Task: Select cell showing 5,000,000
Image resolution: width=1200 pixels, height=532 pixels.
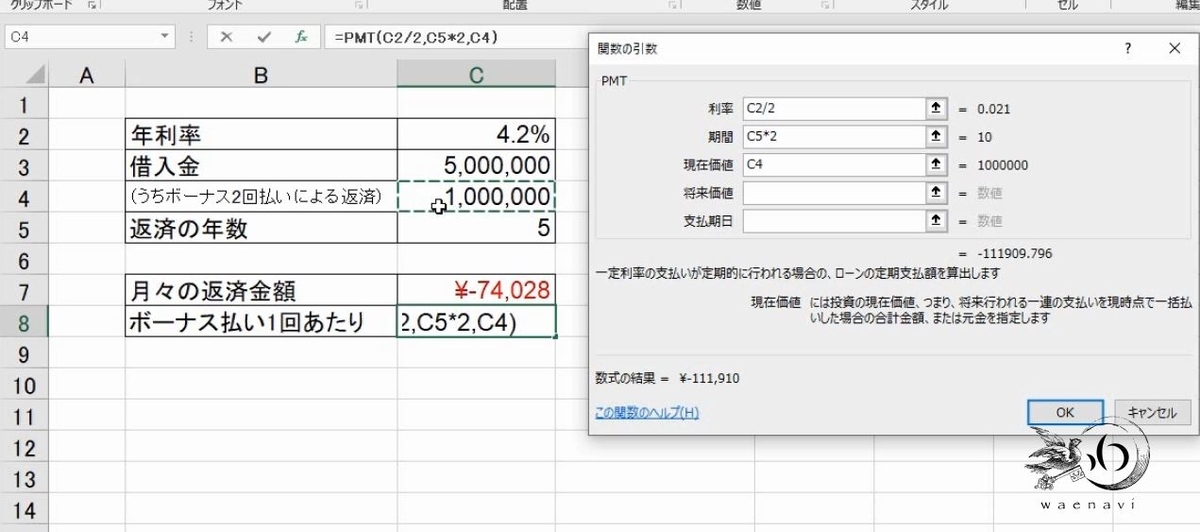Action: [x=476, y=166]
